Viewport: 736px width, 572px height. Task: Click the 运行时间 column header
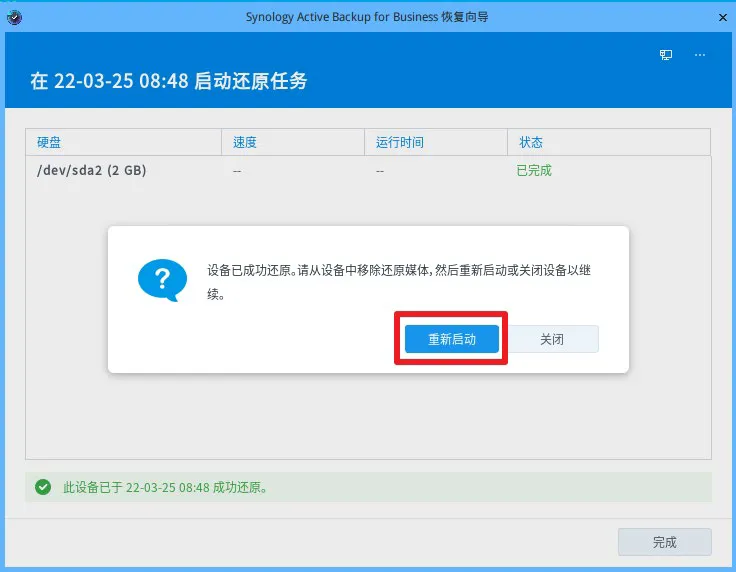point(436,142)
